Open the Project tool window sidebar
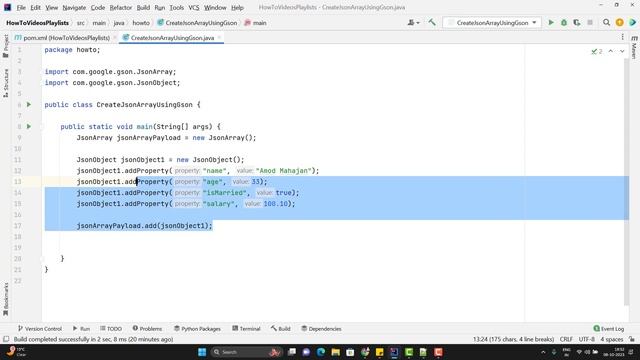The image size is (640, 360). point(6,46)
